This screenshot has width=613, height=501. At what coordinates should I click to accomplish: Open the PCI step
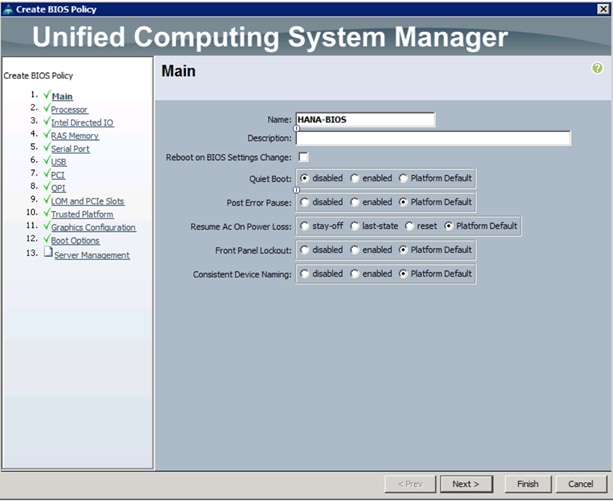tap(58, 175)
